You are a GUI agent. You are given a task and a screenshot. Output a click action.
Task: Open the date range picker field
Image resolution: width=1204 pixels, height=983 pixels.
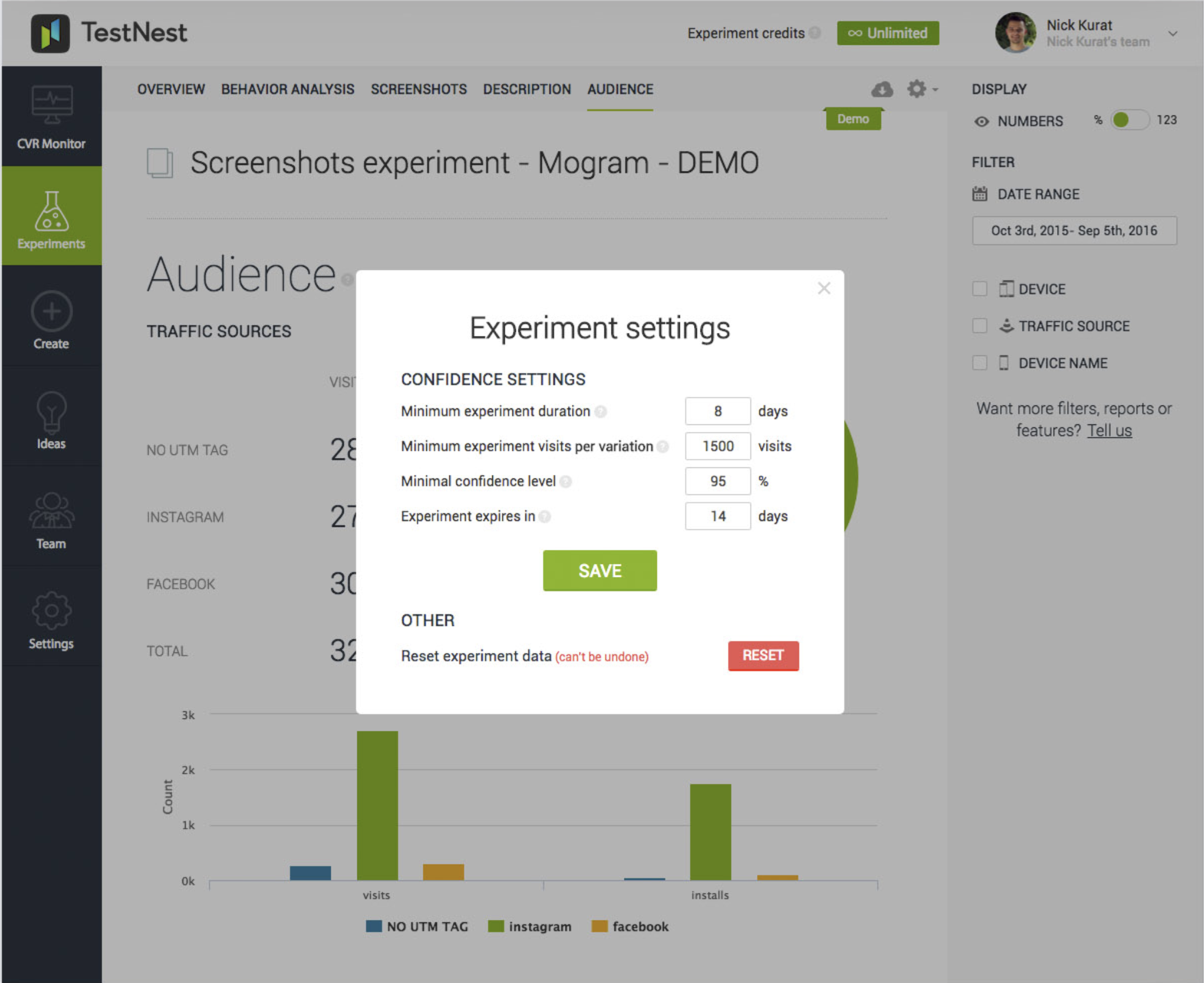point(1074,230)
